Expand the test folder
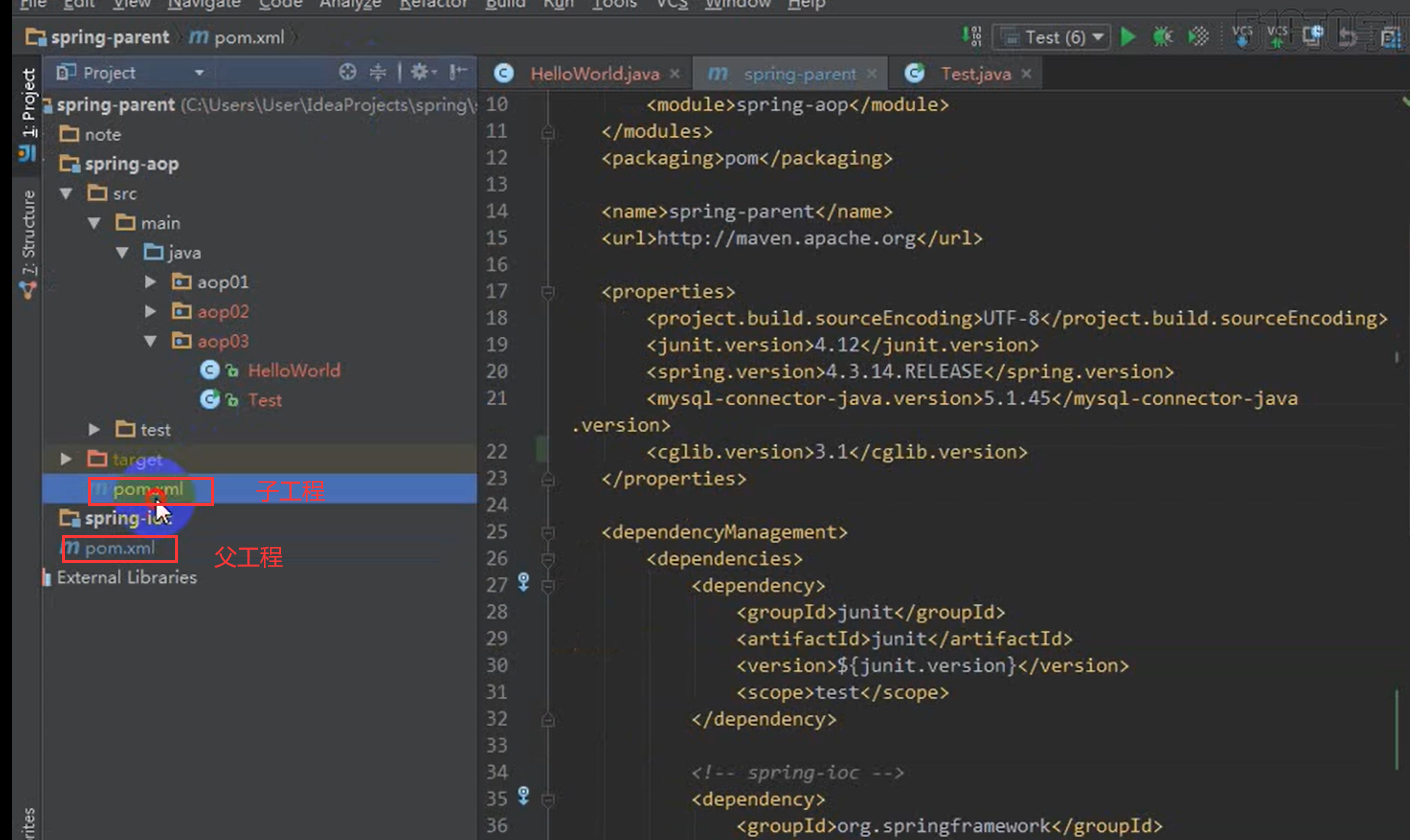1410x840 pixels. click(x=95, y=429)
